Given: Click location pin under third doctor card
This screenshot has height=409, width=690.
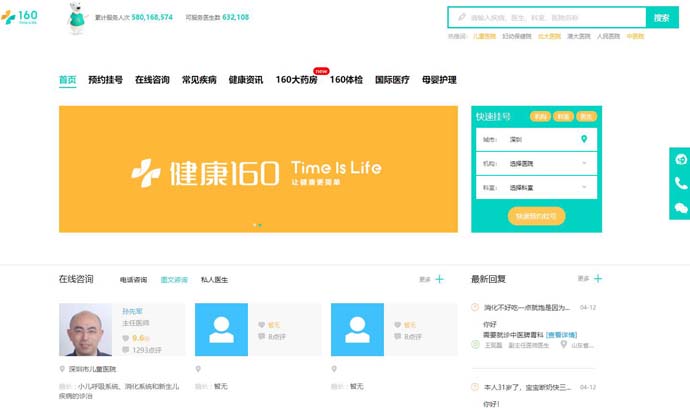Looking at the screenshot, I should [334, 369].
